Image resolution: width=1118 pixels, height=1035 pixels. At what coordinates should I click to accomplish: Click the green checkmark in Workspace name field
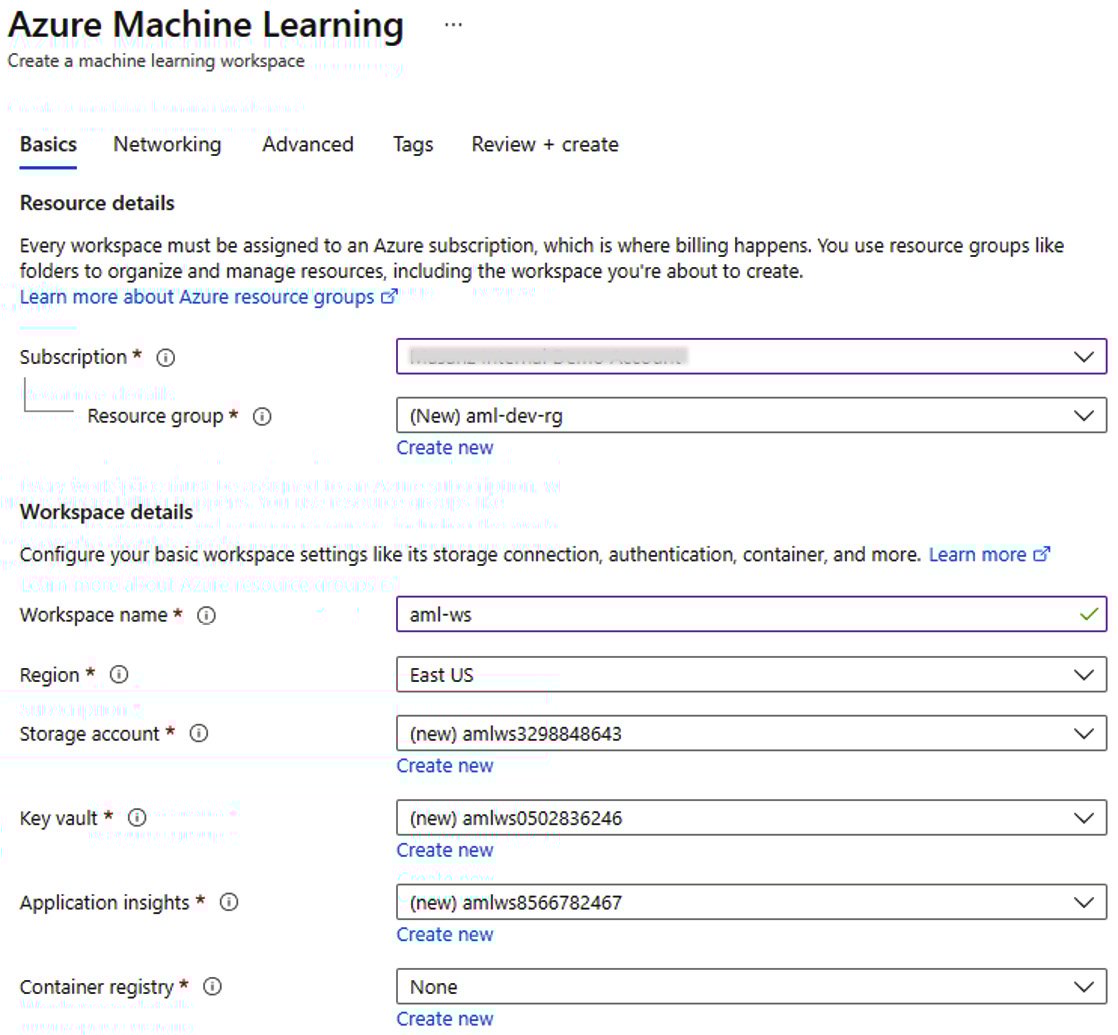pos(1089,614)
